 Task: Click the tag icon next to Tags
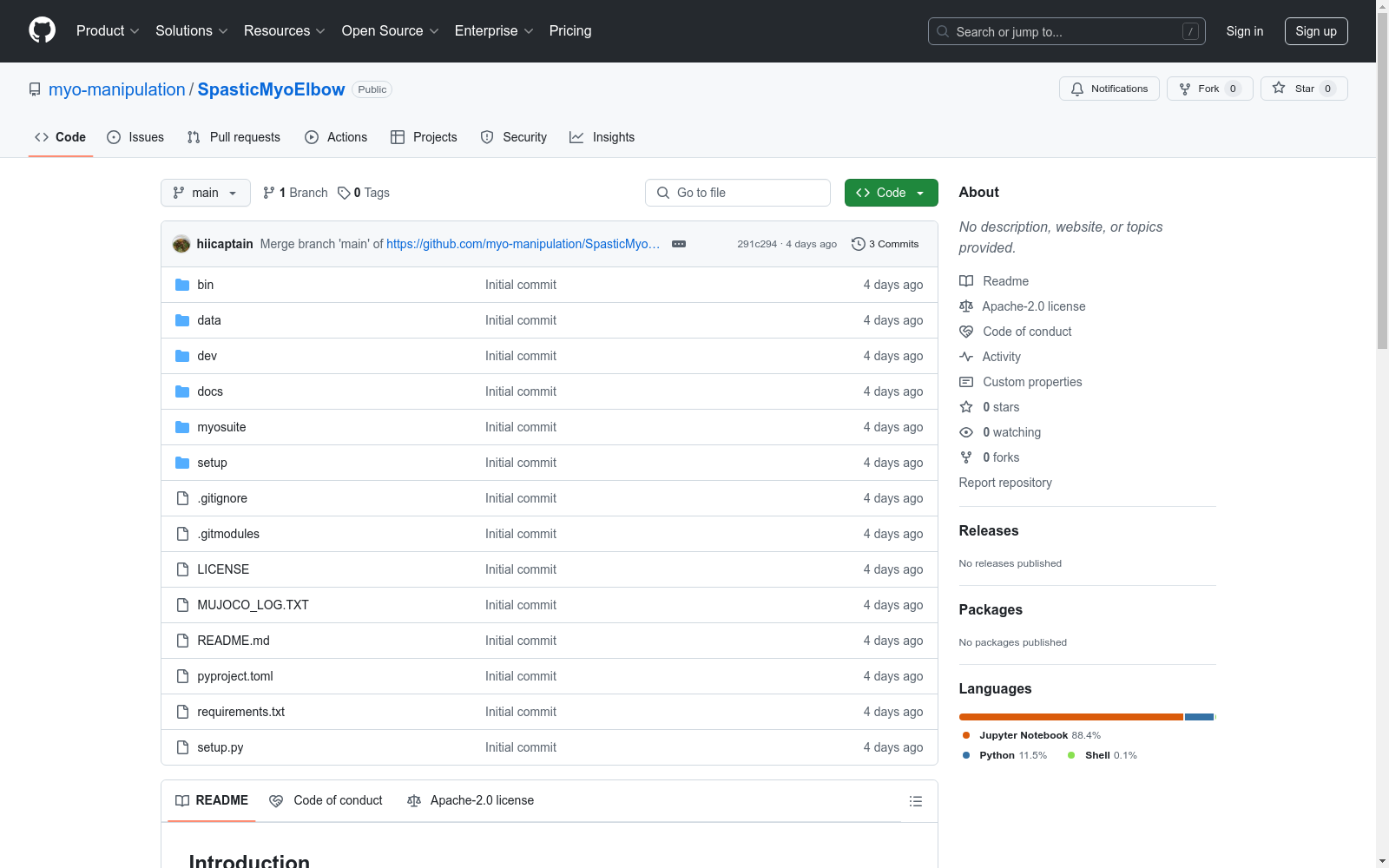pos(344,193)
